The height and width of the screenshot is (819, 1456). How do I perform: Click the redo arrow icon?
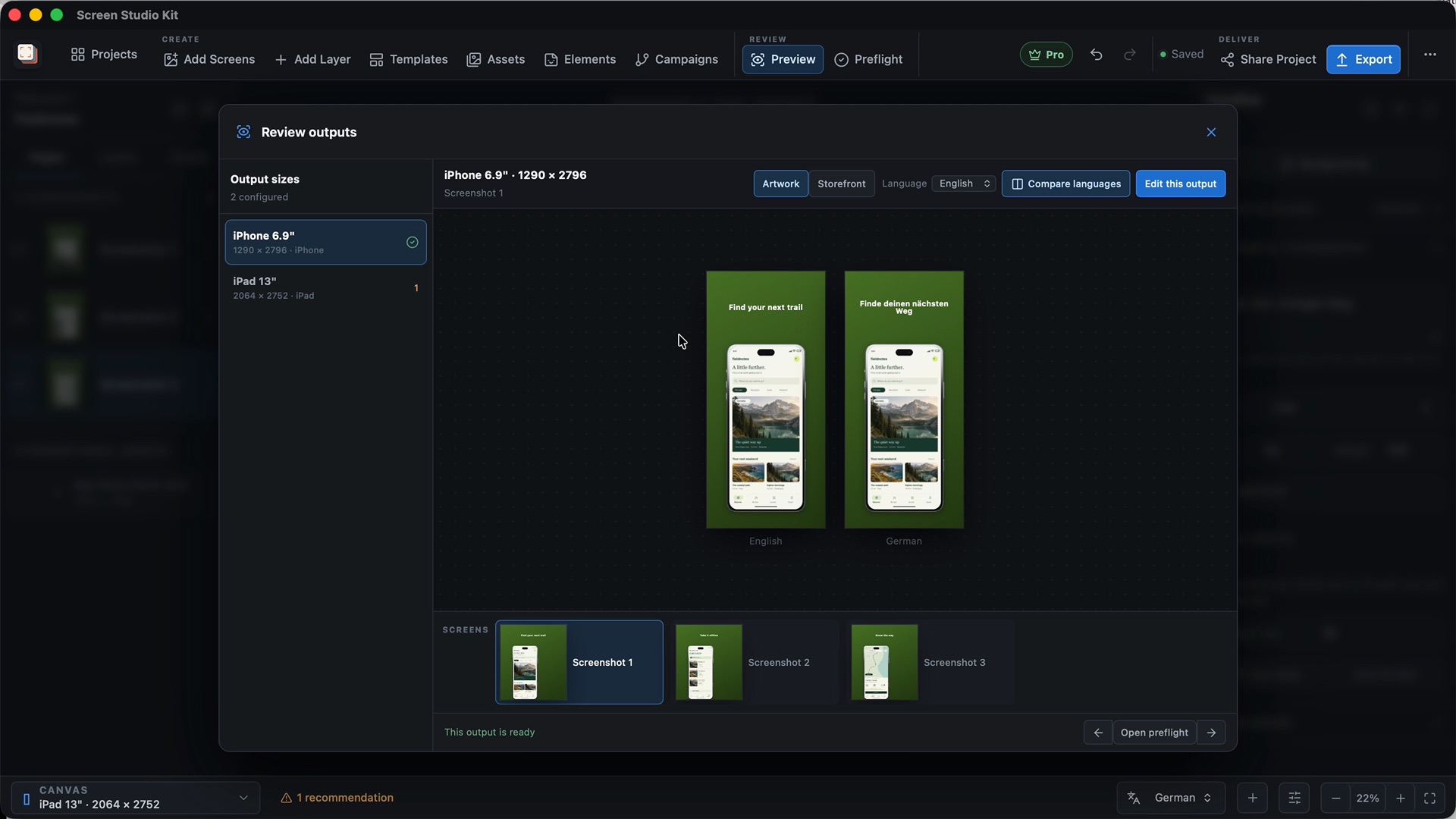pos(1129,55)
